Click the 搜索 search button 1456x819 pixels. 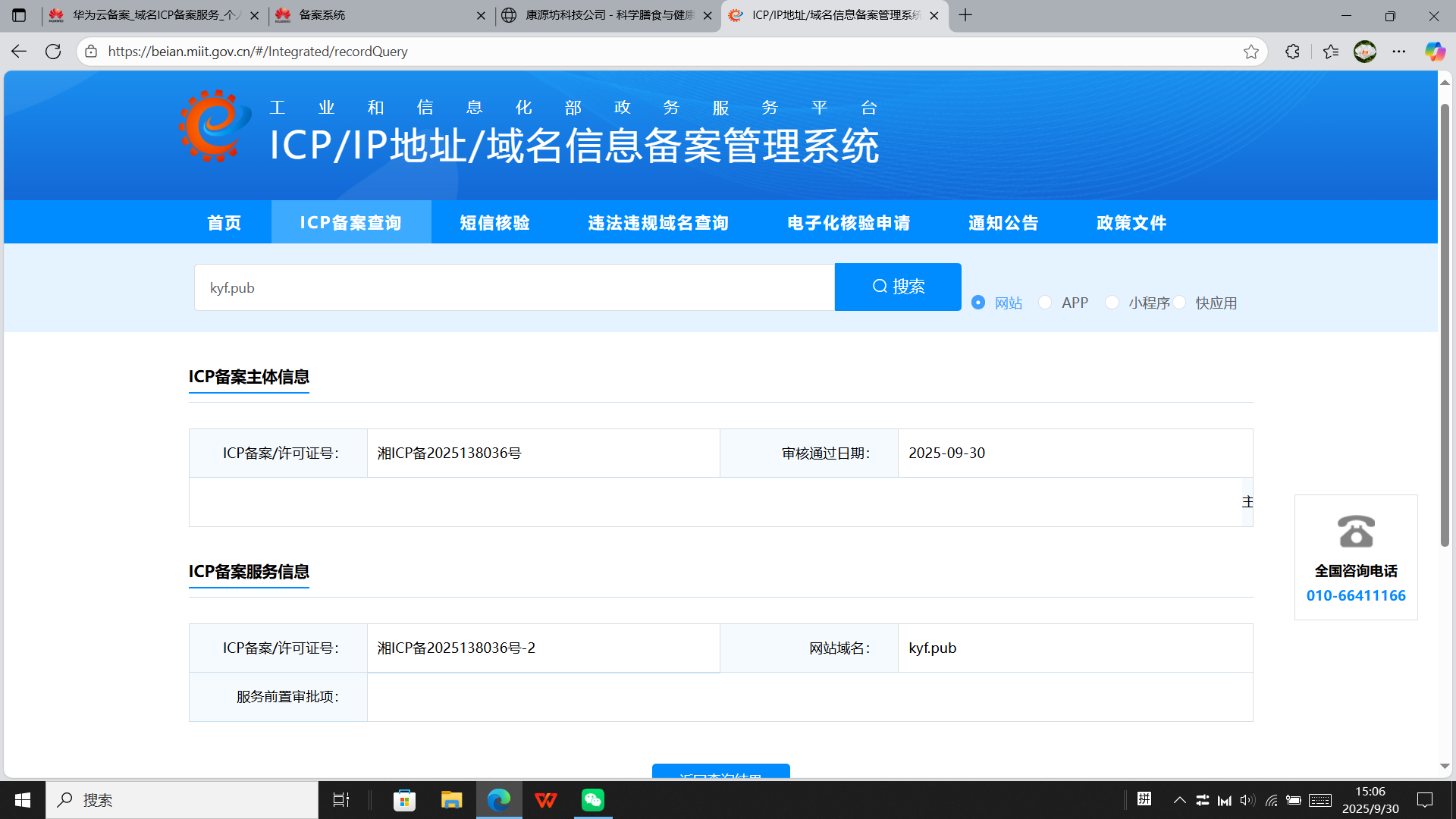(898, 287)
